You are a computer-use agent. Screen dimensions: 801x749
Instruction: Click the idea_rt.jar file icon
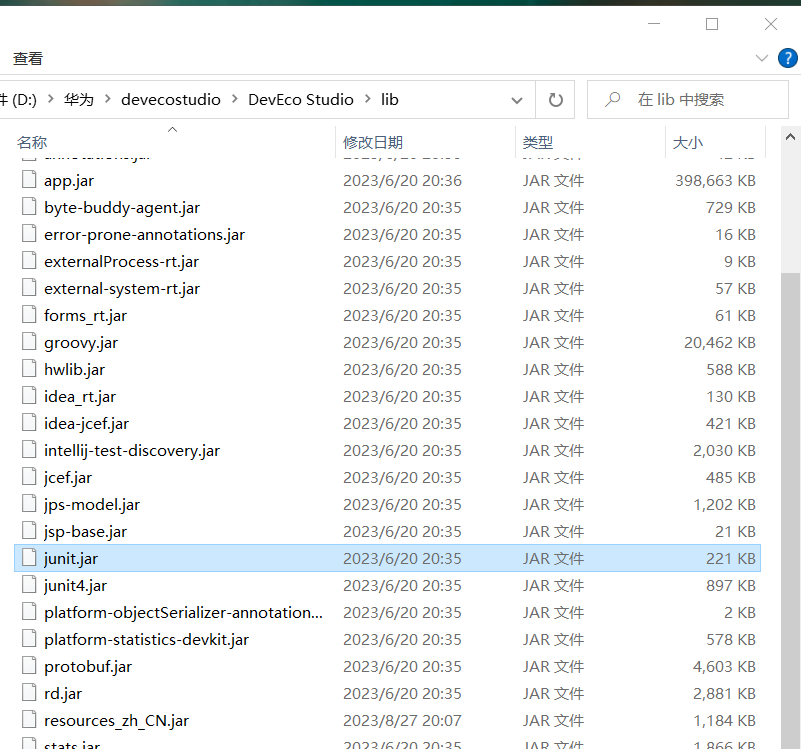29,396
